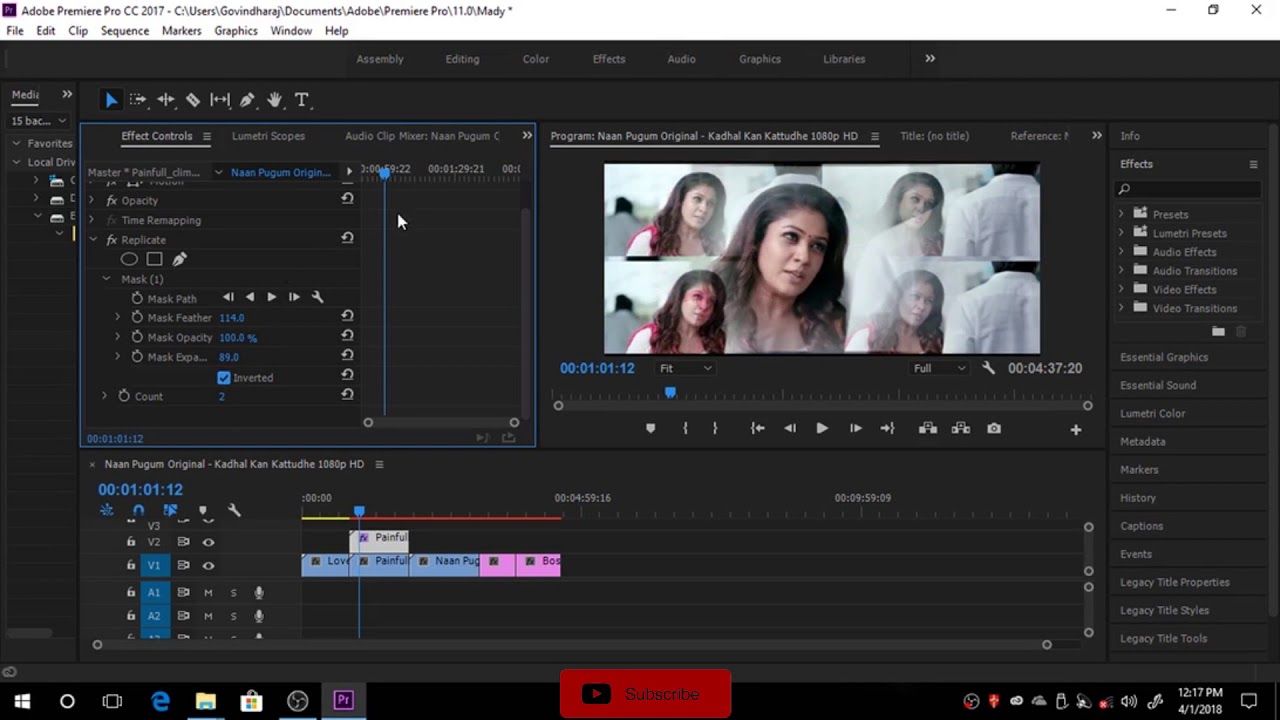Select the Hand tool
The image size is (1280, 720).
point(274,100)
